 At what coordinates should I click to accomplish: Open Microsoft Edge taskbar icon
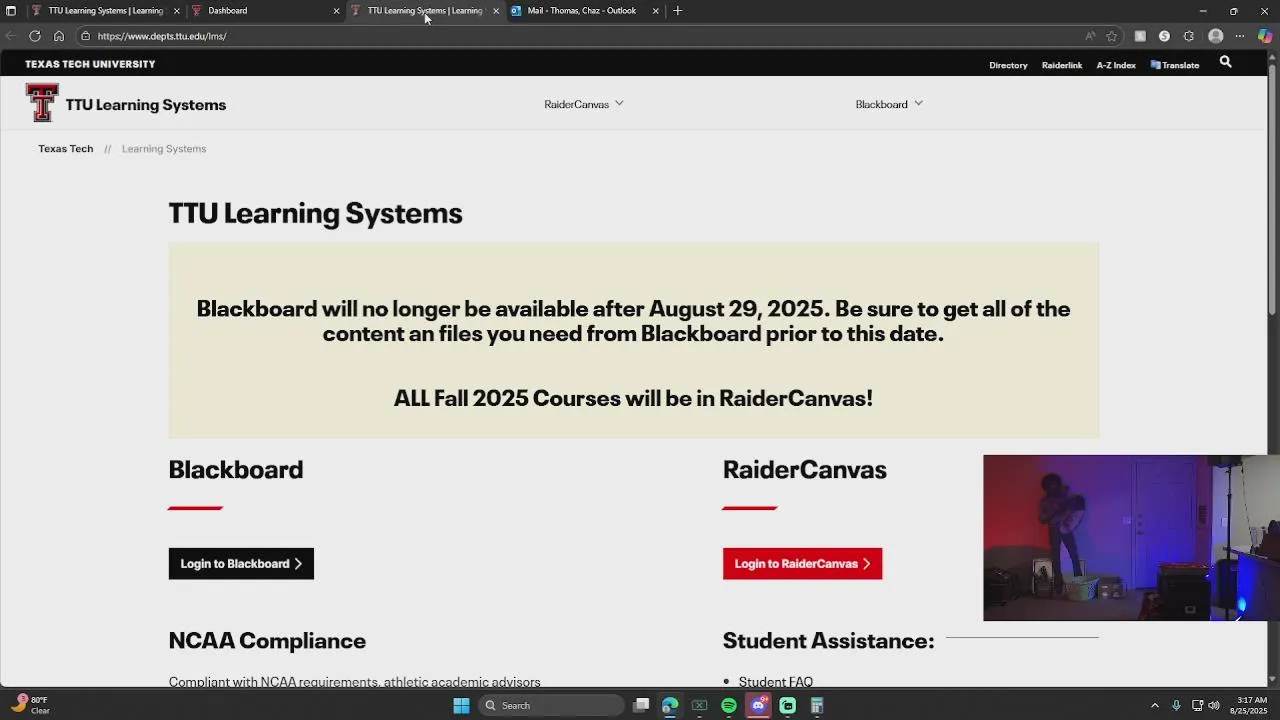[x=670, y=706]
